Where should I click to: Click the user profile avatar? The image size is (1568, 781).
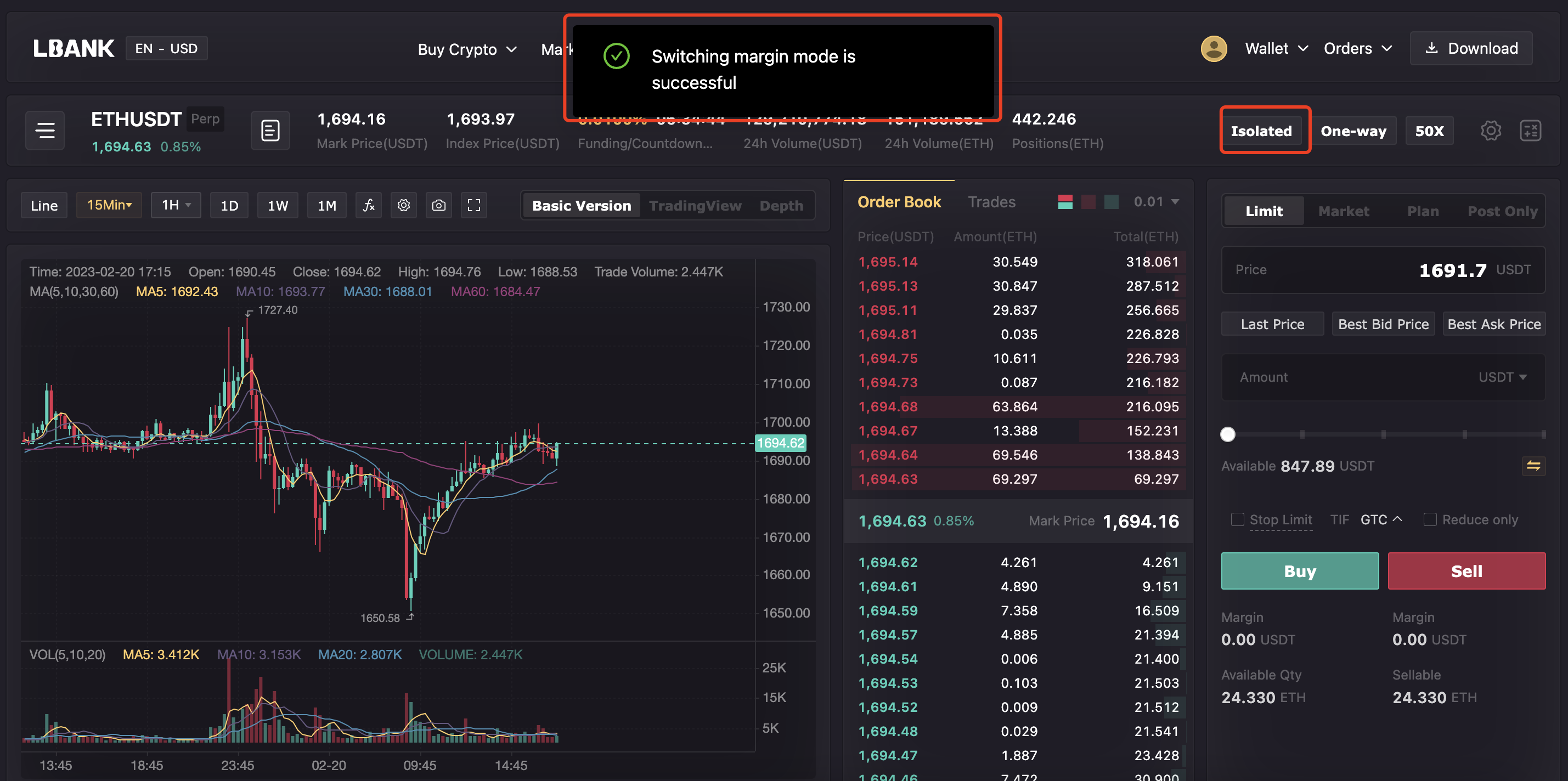1214,49
